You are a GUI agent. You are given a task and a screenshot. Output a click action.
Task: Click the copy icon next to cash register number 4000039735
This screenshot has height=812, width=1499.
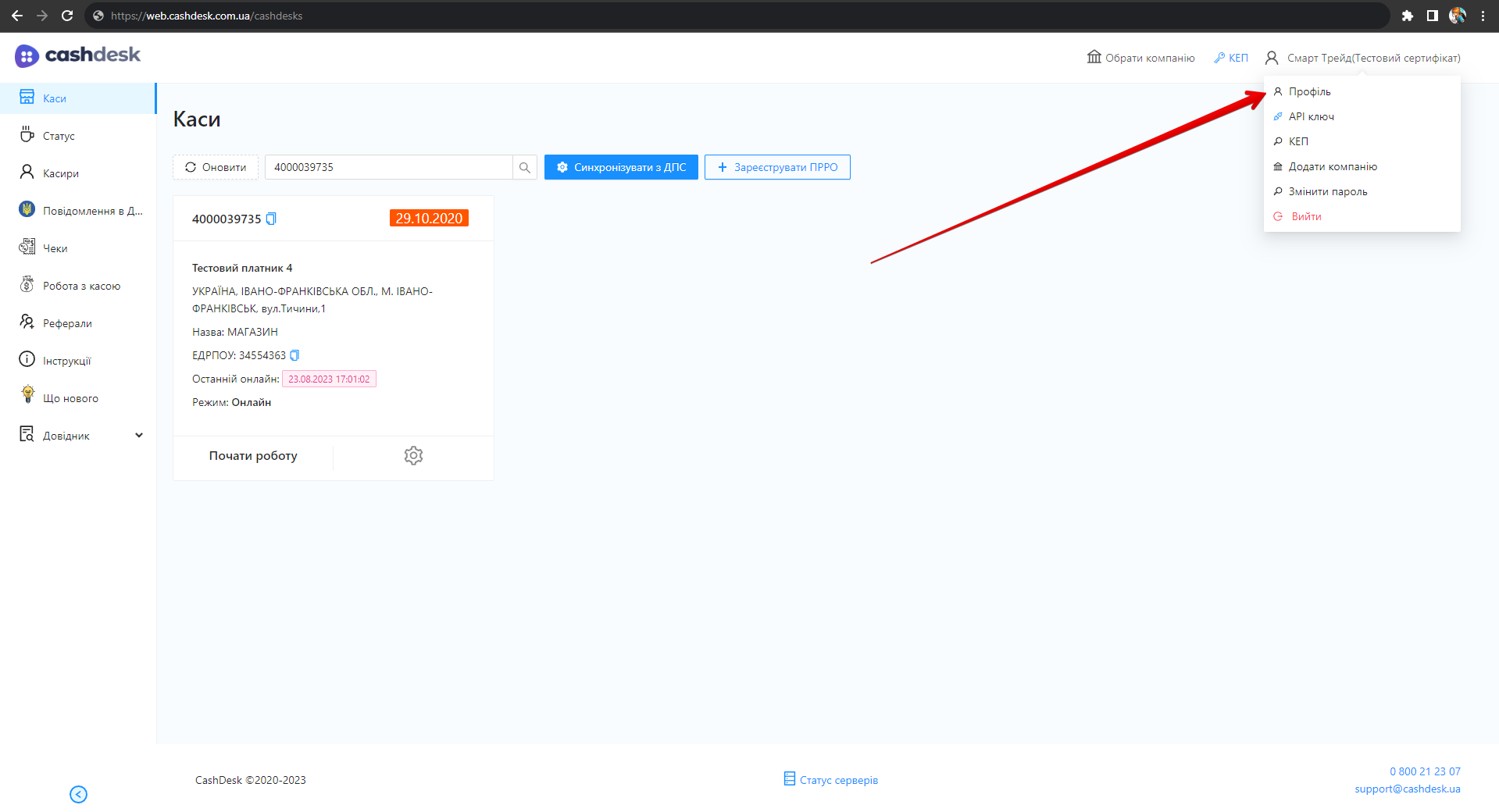pyautogui.click(x=271, y=219)
